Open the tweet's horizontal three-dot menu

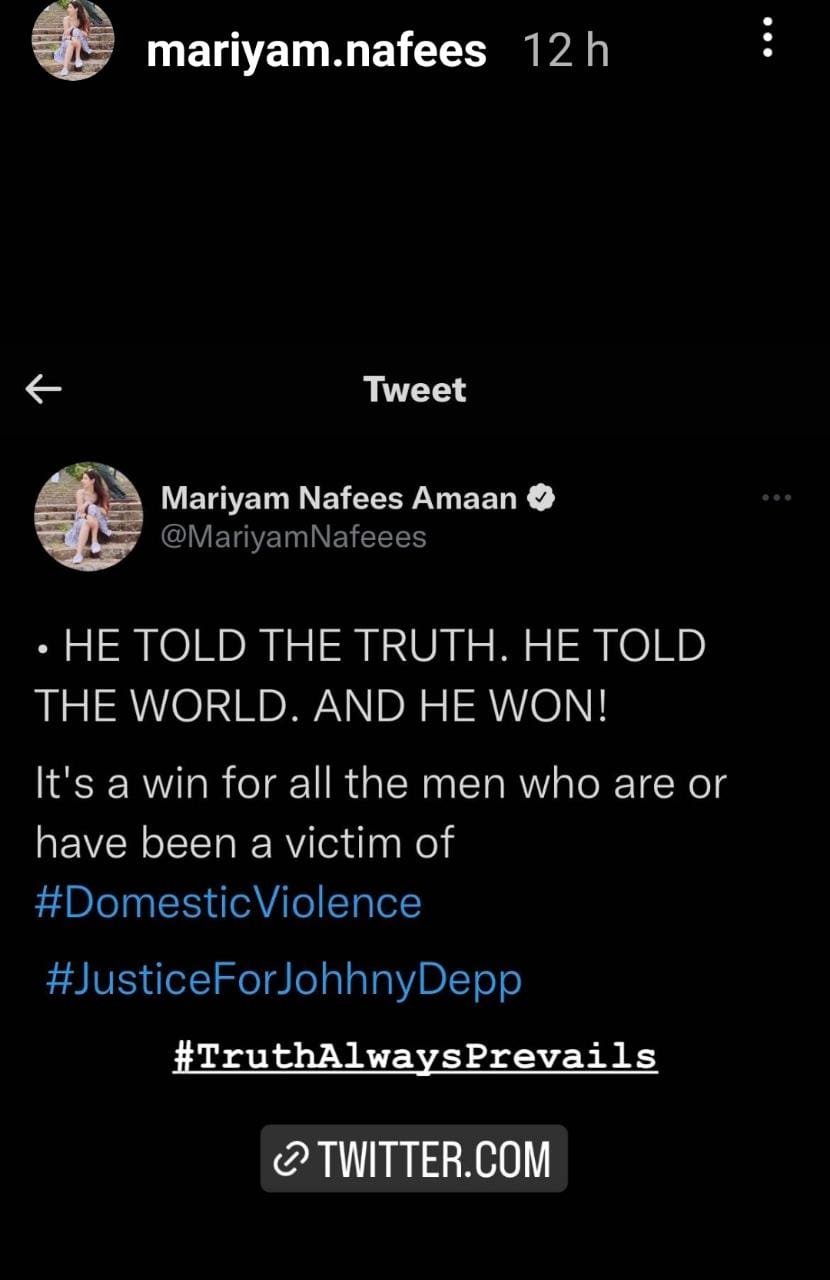click(x=776, y=497)
